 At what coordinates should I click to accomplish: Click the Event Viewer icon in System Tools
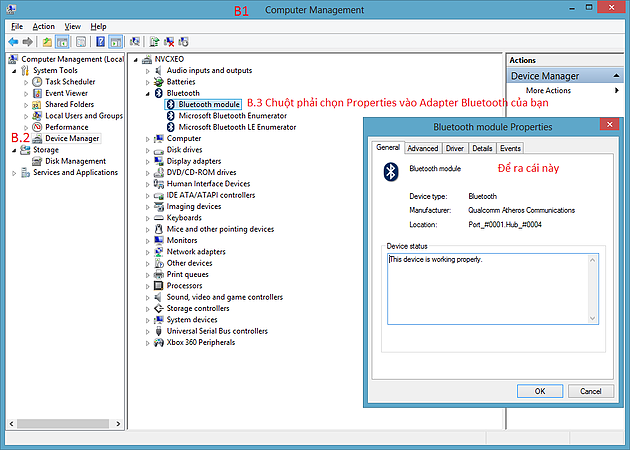37,93
